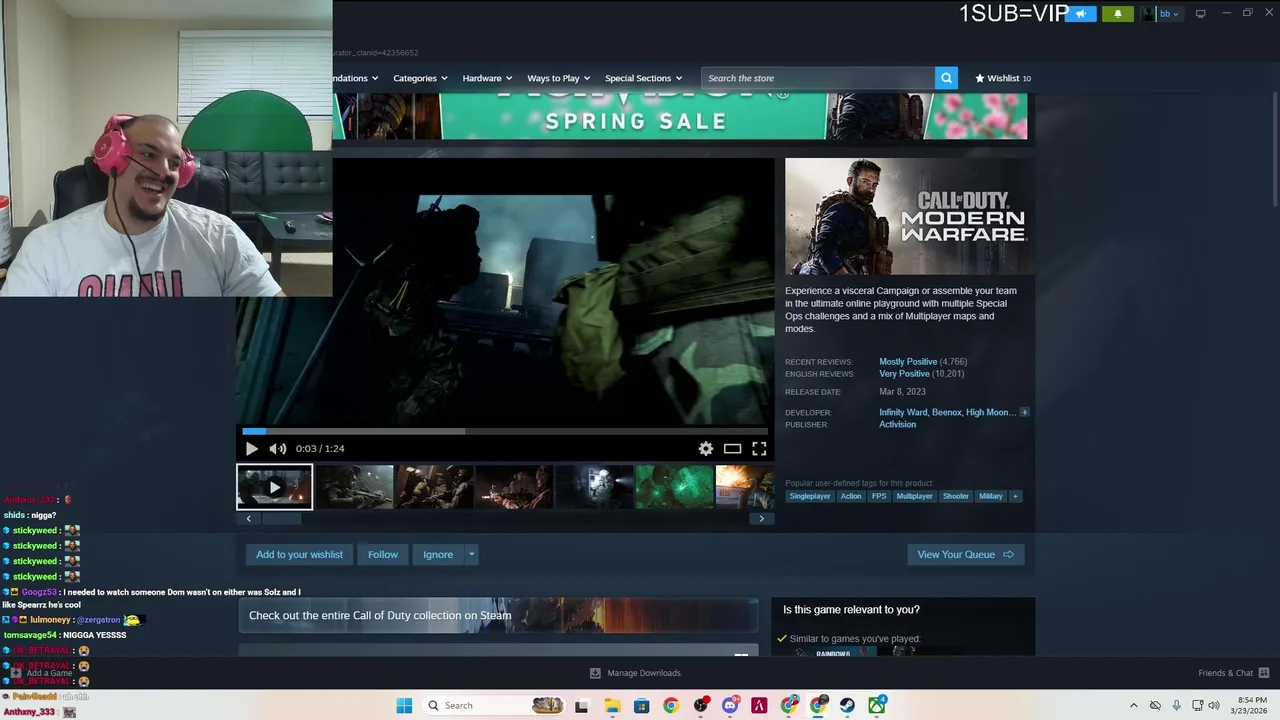Click the star icon beside Wishlist
The height and width of the screenshot is (720, 1280).
980,78
